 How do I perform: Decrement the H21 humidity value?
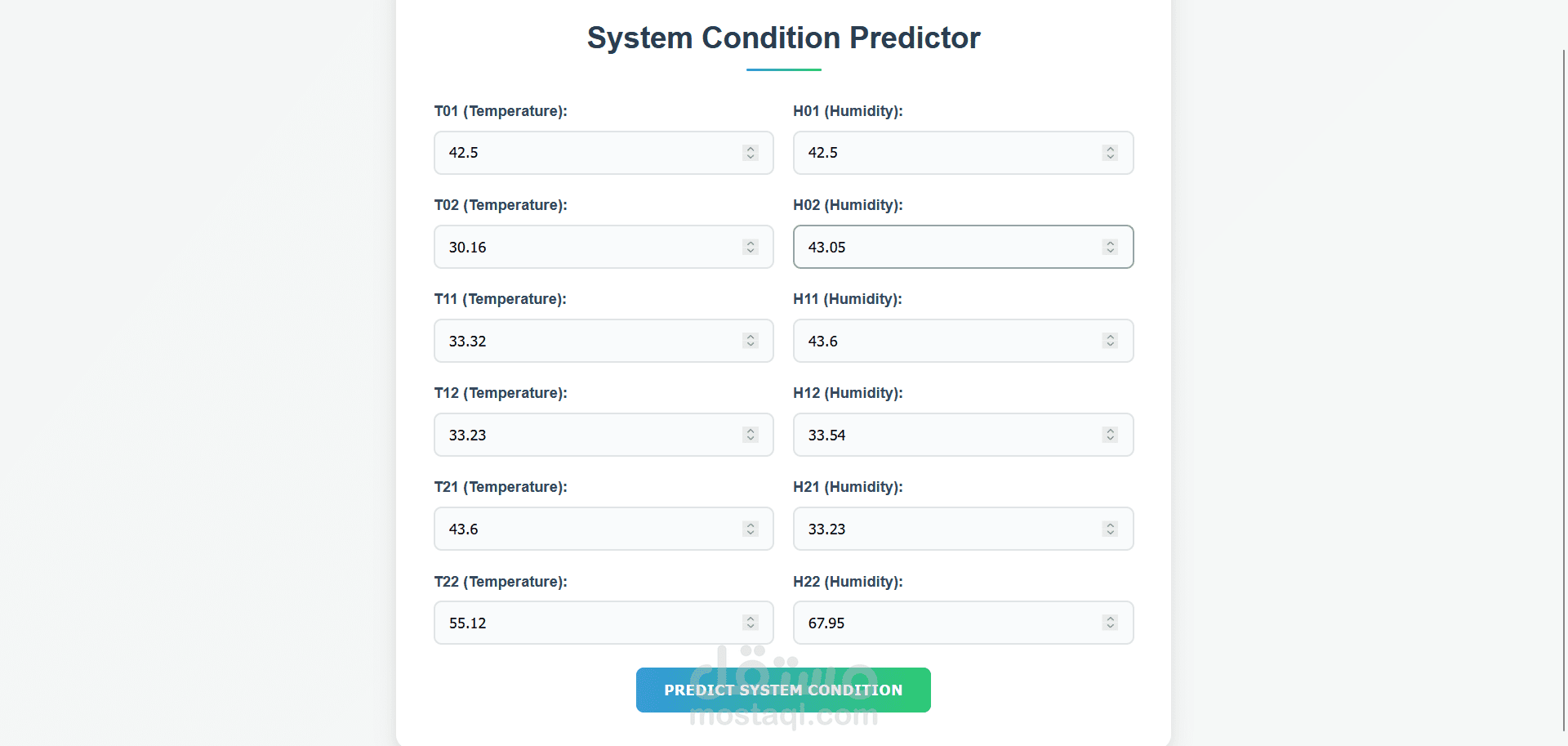[x=1110, y=532]
